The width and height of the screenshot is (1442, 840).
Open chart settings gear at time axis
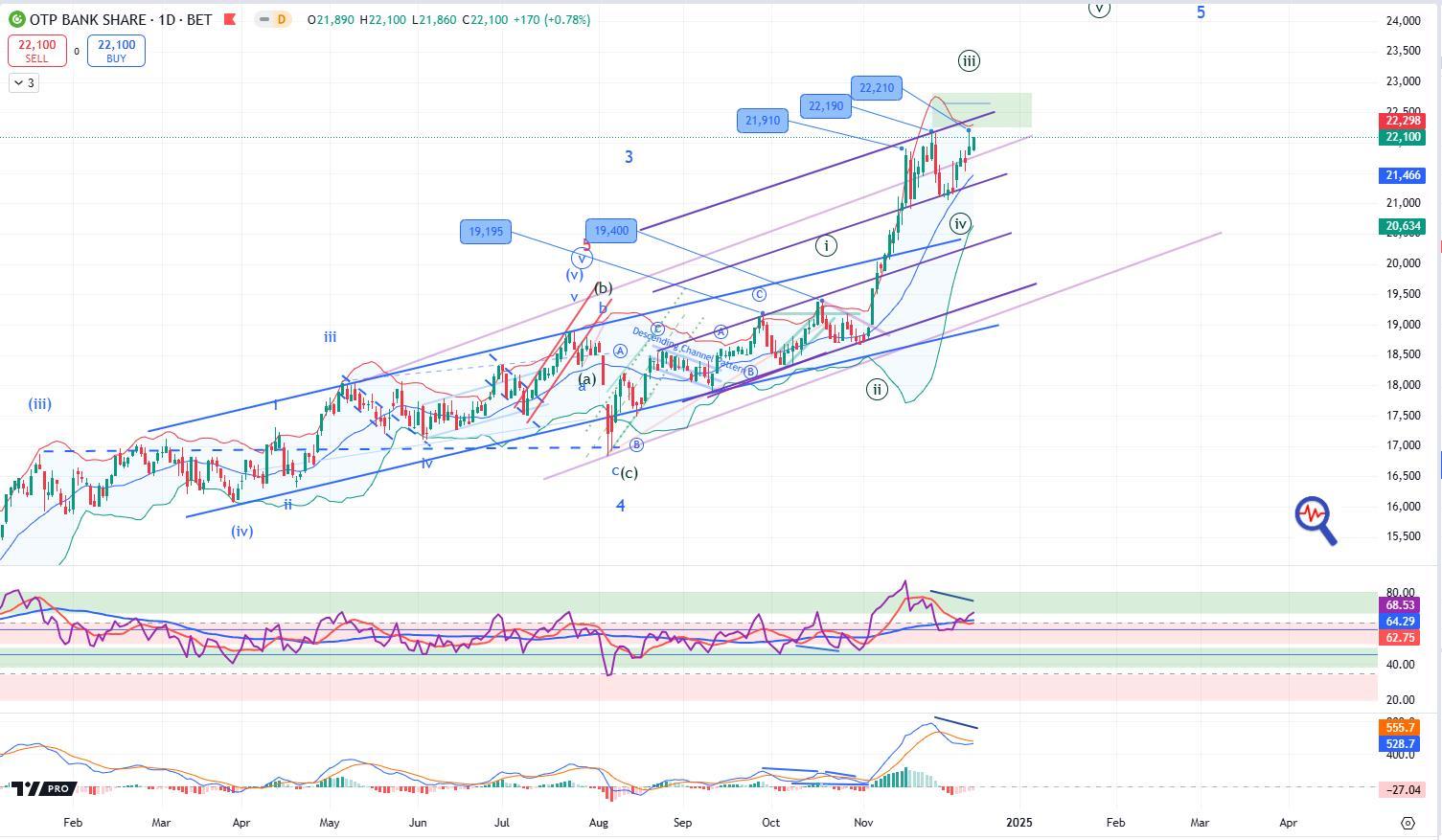1408,823
